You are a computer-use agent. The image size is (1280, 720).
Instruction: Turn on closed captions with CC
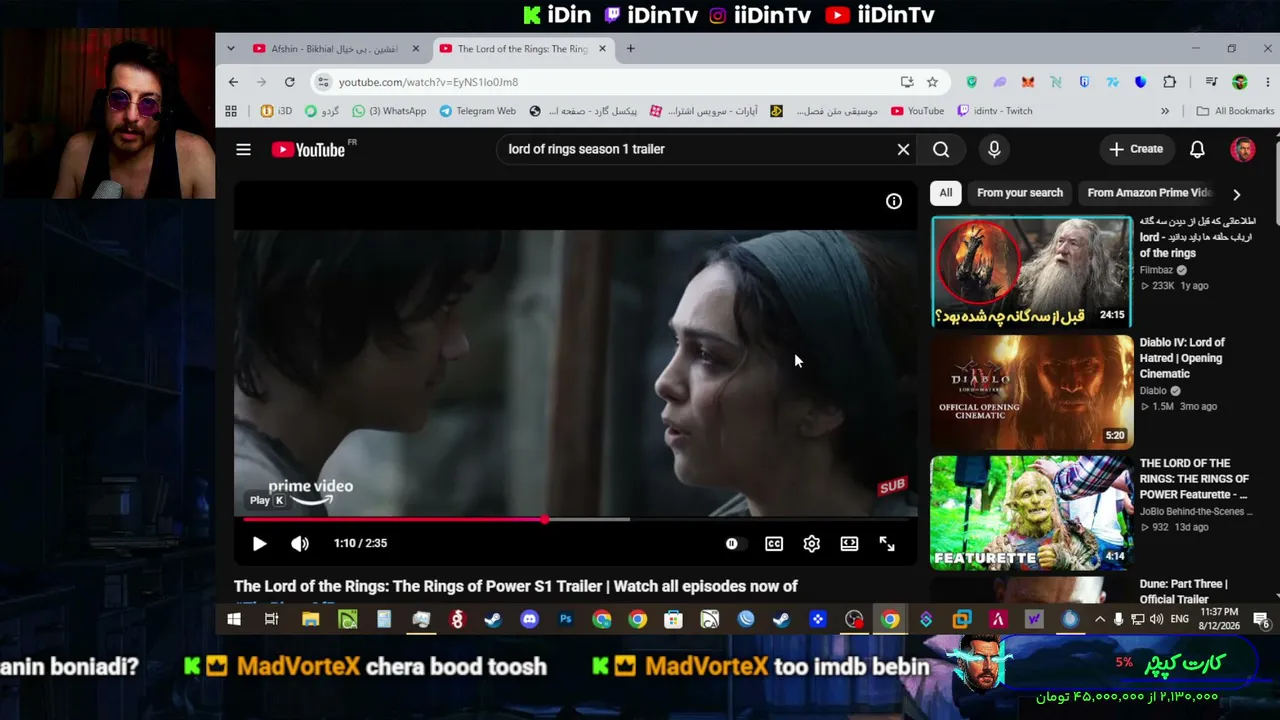(774, 544)
